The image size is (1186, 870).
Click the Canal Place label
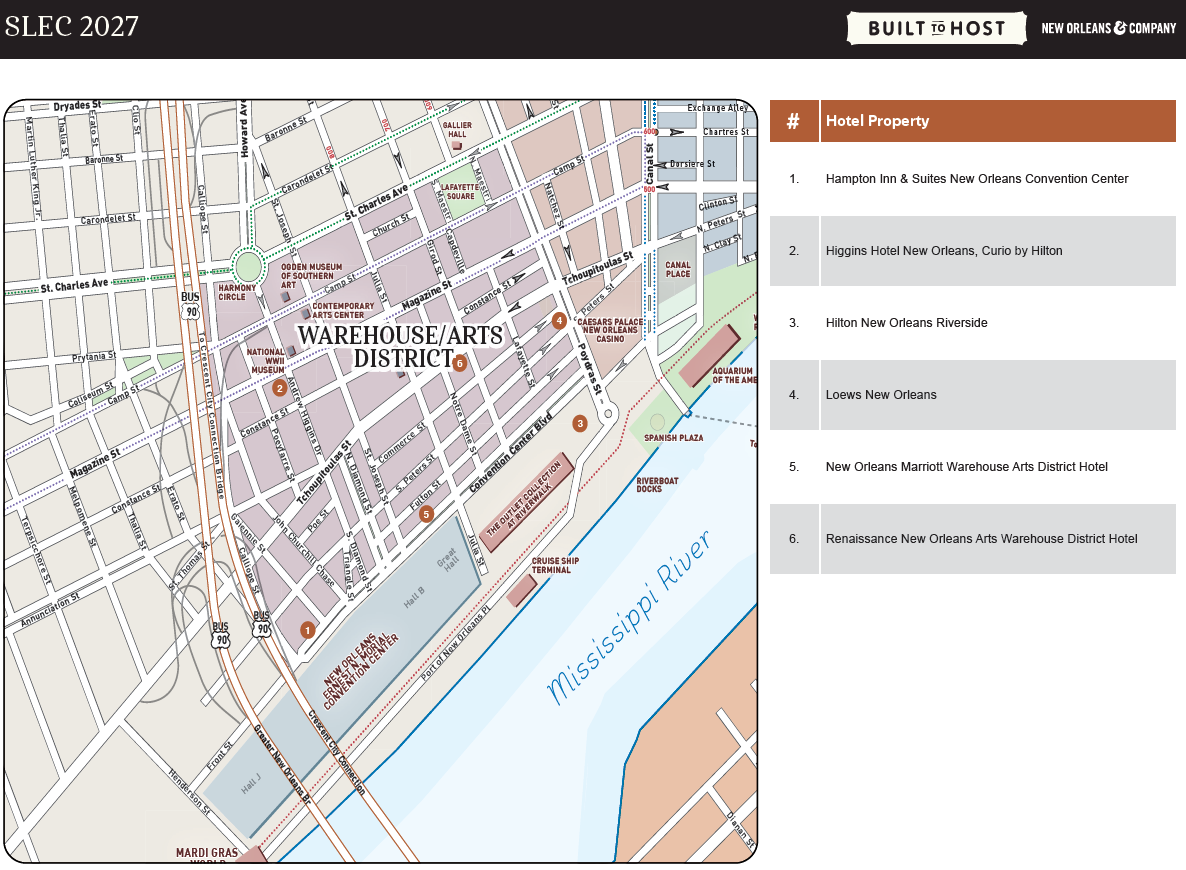(678, 269)
